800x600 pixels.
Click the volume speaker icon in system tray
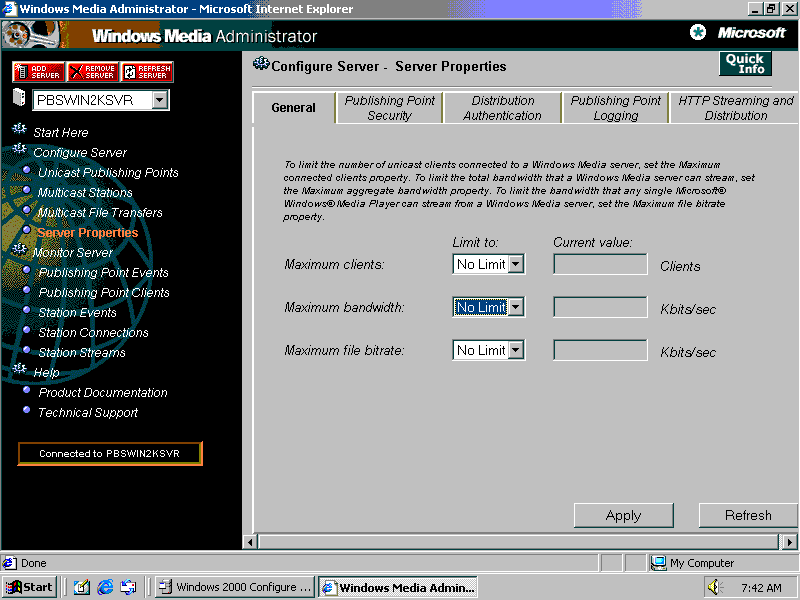click(x=715, y=587)
